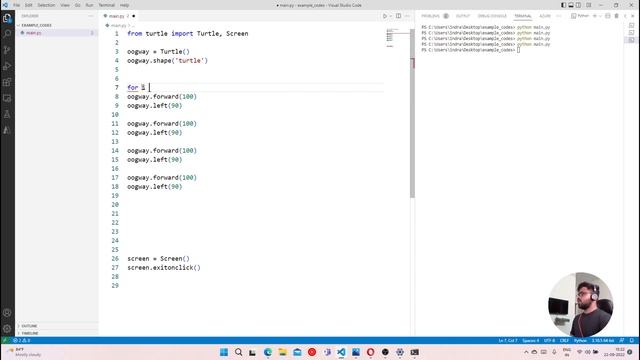The image size is (640, 360).
Task: Select the main.py editor tab
Action: click(119, 16)
